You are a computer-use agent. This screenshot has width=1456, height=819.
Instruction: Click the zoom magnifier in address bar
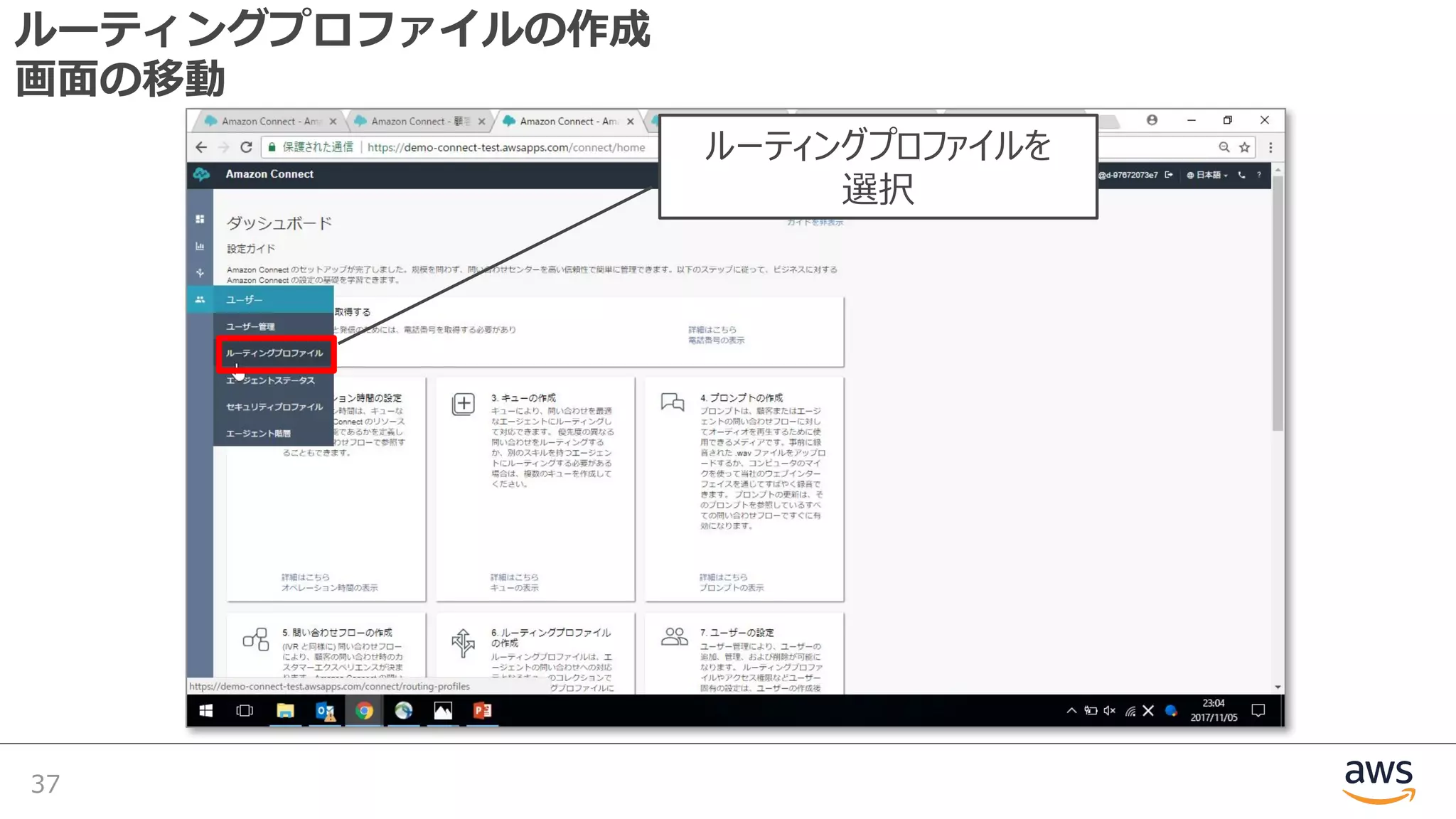[x=1224, y=147]
